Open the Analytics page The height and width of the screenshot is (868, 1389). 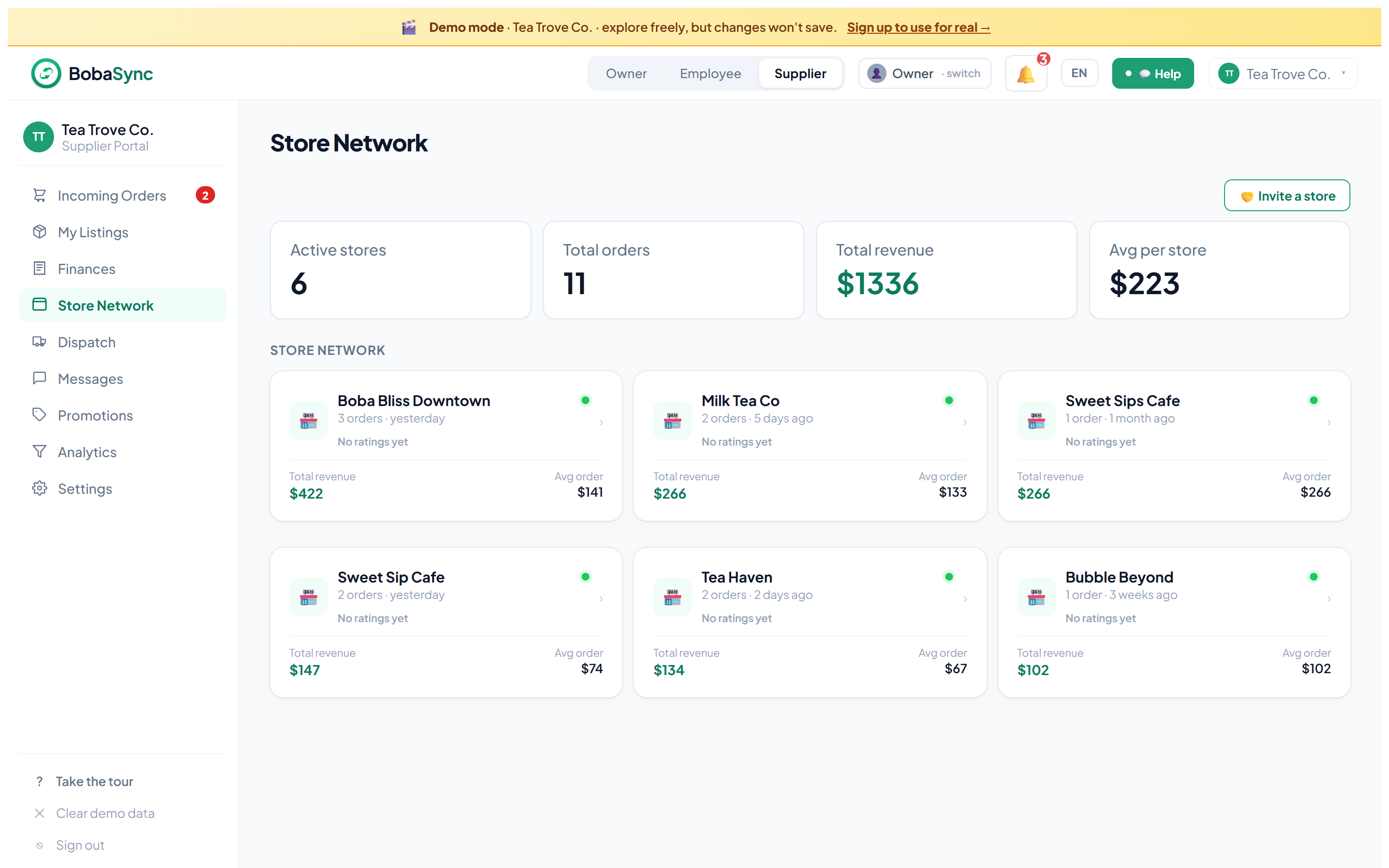pyautogui.click(x=123, y=452)
